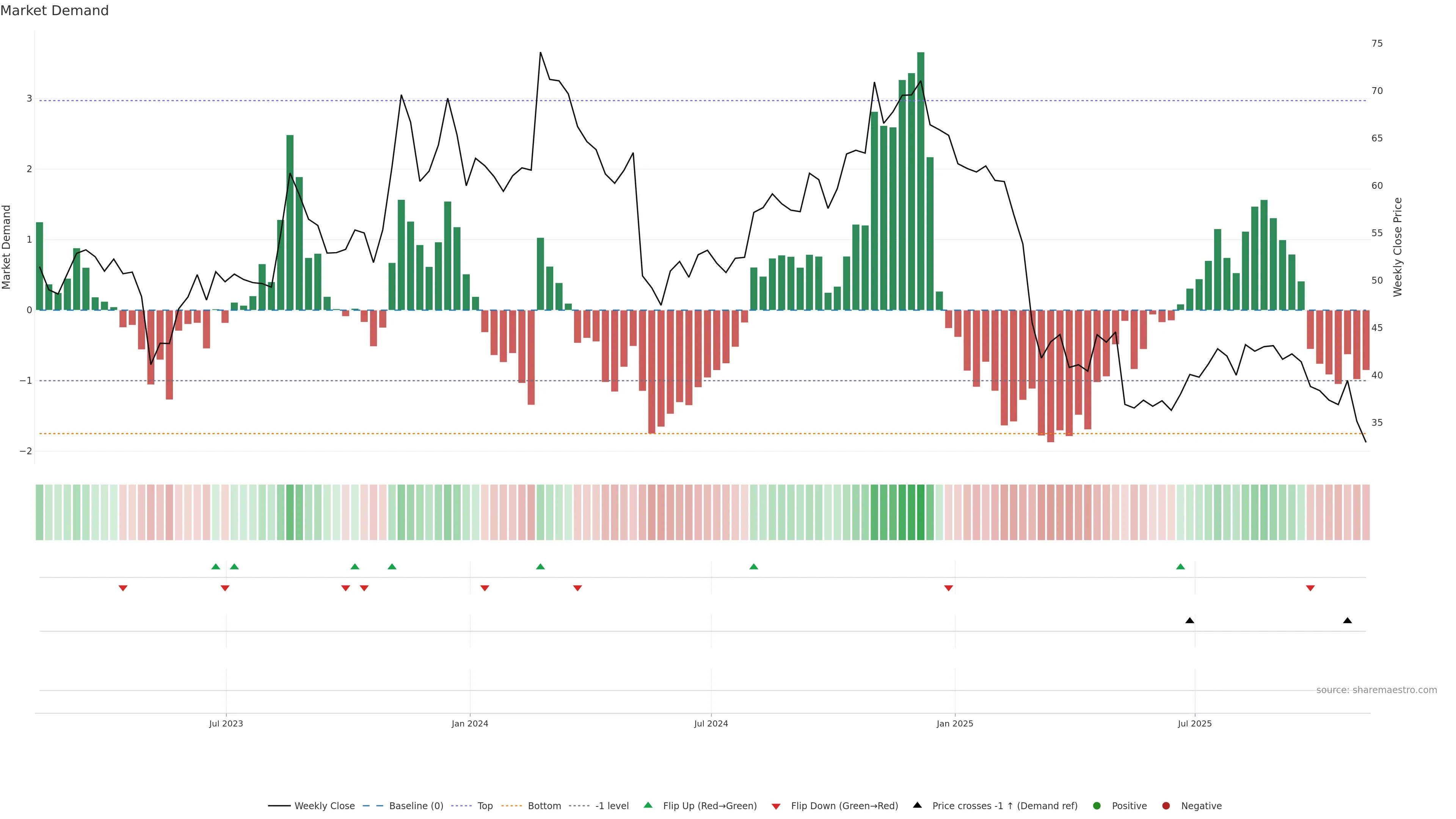Click the orange Bottom dotted line legend marker
Viewport: 1456px width, 819px height.
(x=512, y=805)
